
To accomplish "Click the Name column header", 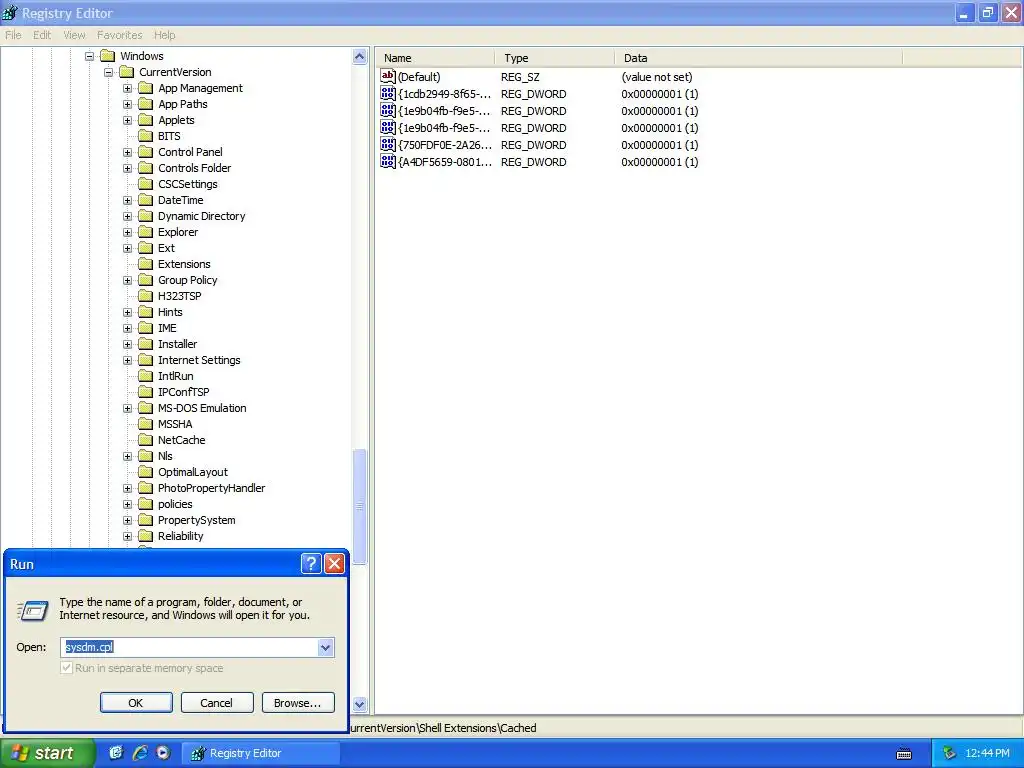I will tap(435, 57).
